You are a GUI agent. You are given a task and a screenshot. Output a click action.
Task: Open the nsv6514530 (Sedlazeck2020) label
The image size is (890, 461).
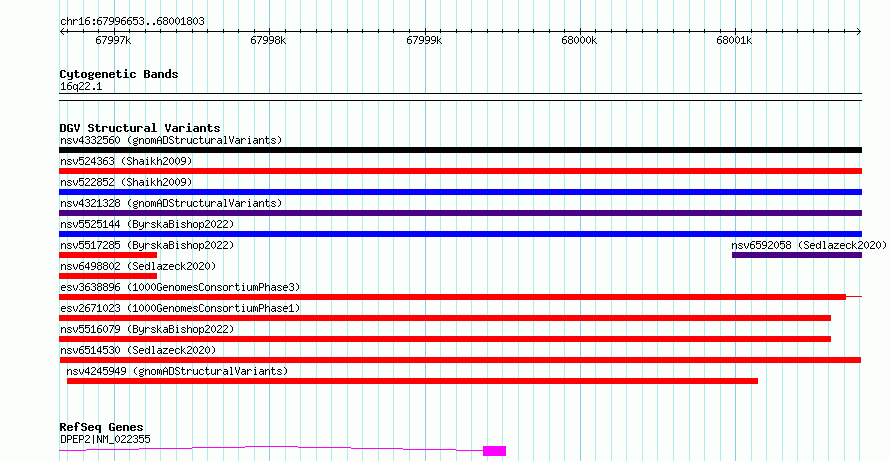[x=138, y=350]
